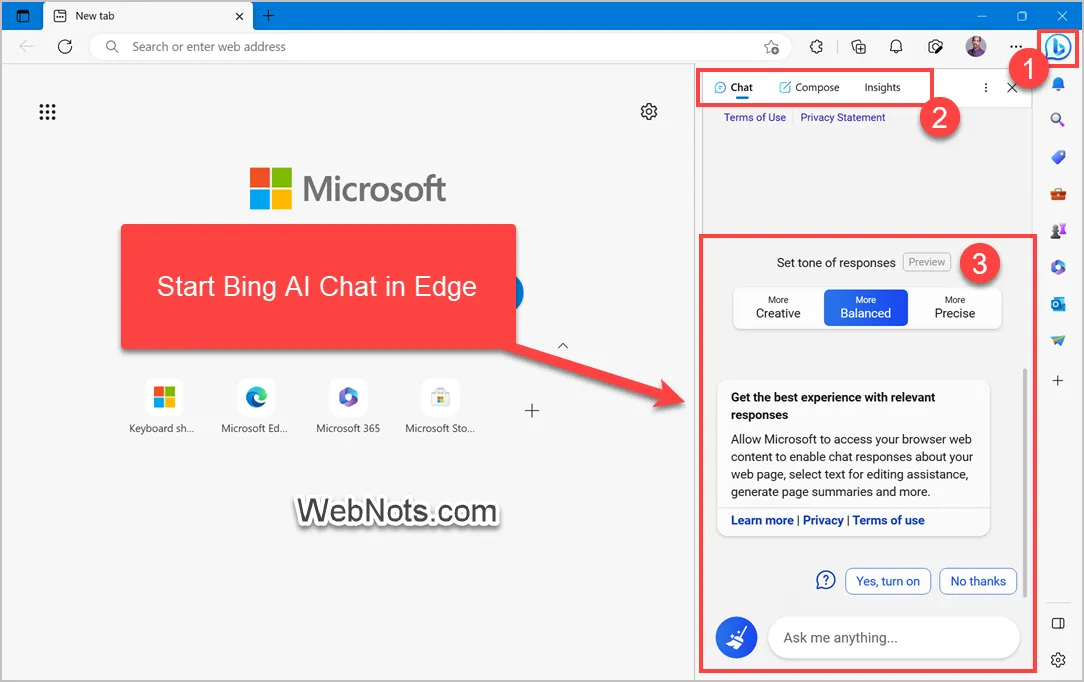
Task: Click the Microsoft logo on the page
Action: coord(348,188)
